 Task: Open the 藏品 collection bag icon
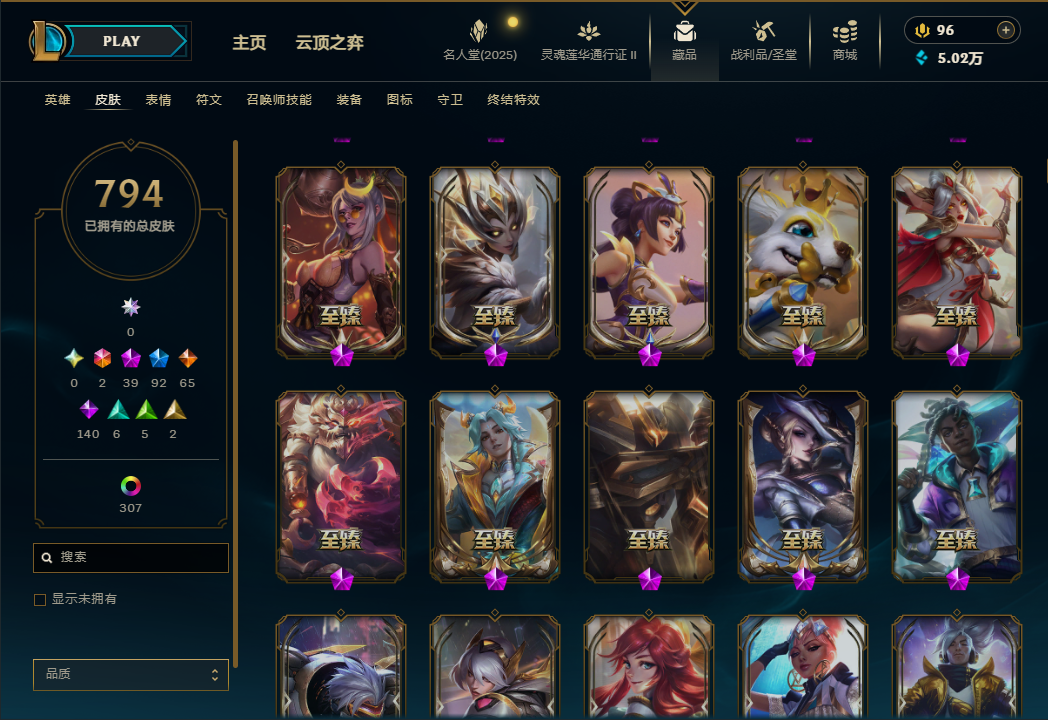[684, 32]
